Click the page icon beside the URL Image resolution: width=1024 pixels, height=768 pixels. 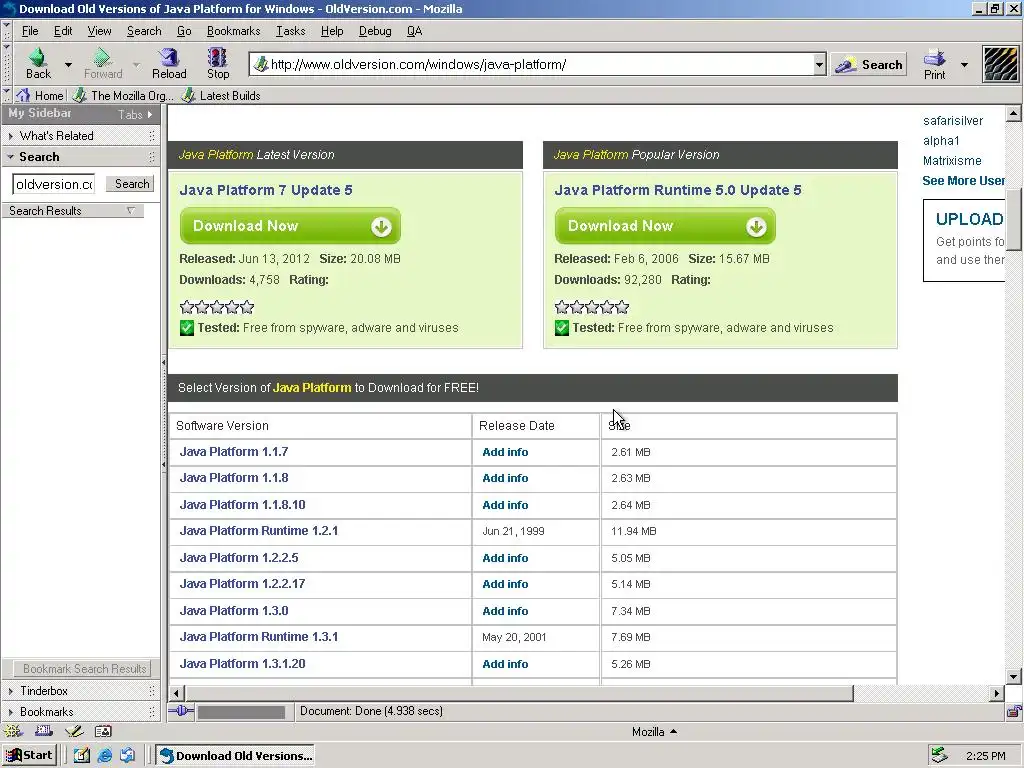tap(261, 64)
